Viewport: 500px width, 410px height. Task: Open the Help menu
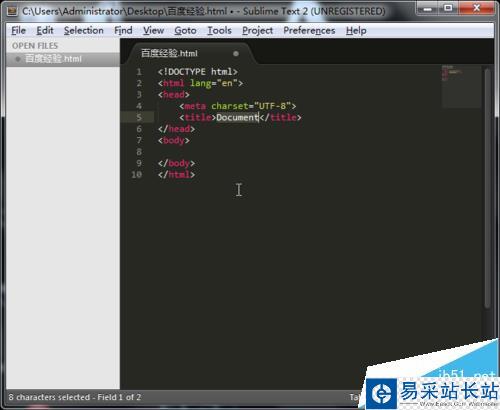(356, 30)
